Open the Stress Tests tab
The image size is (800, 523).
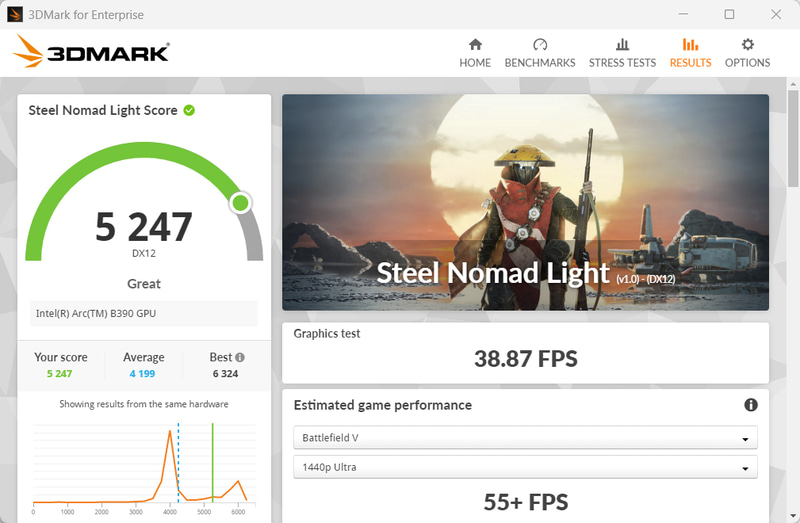pyautogui.click(x=622, y=54)
